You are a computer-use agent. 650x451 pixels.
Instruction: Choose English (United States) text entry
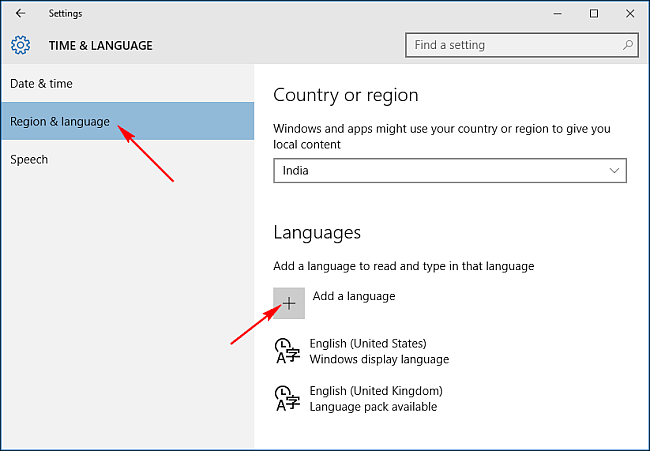368,343
